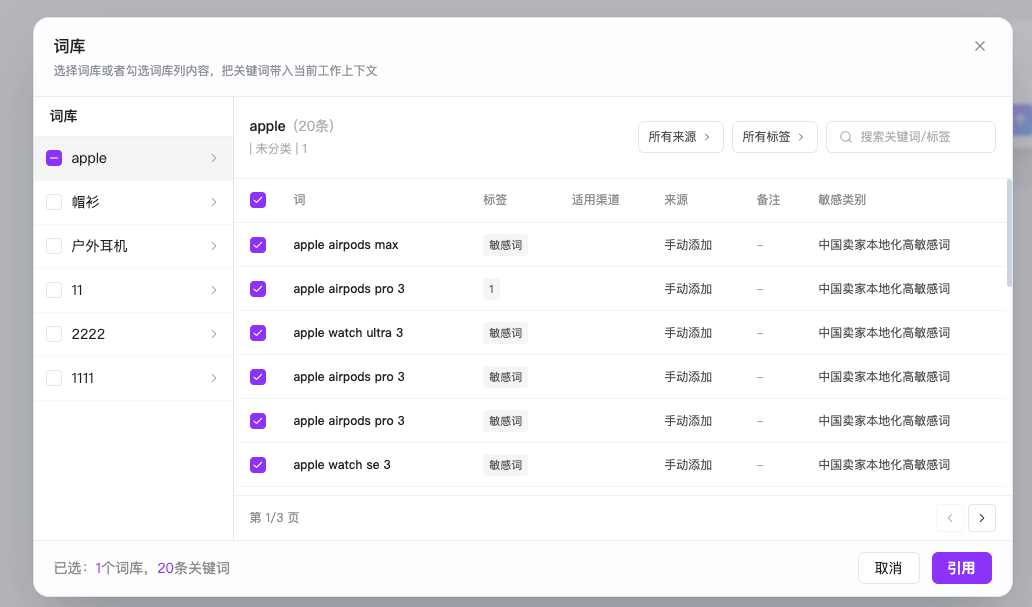This screenshot has width=1032, height=607.
Task: Expand the 11 library chevron
Action: (214, 290)
